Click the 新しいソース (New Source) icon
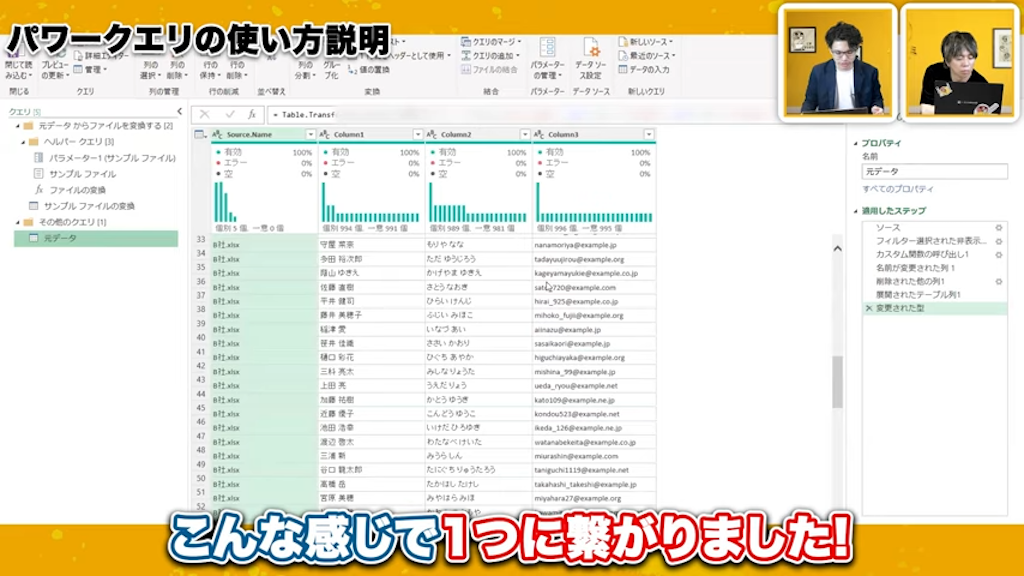The image size is (1024, 576). 622,40
